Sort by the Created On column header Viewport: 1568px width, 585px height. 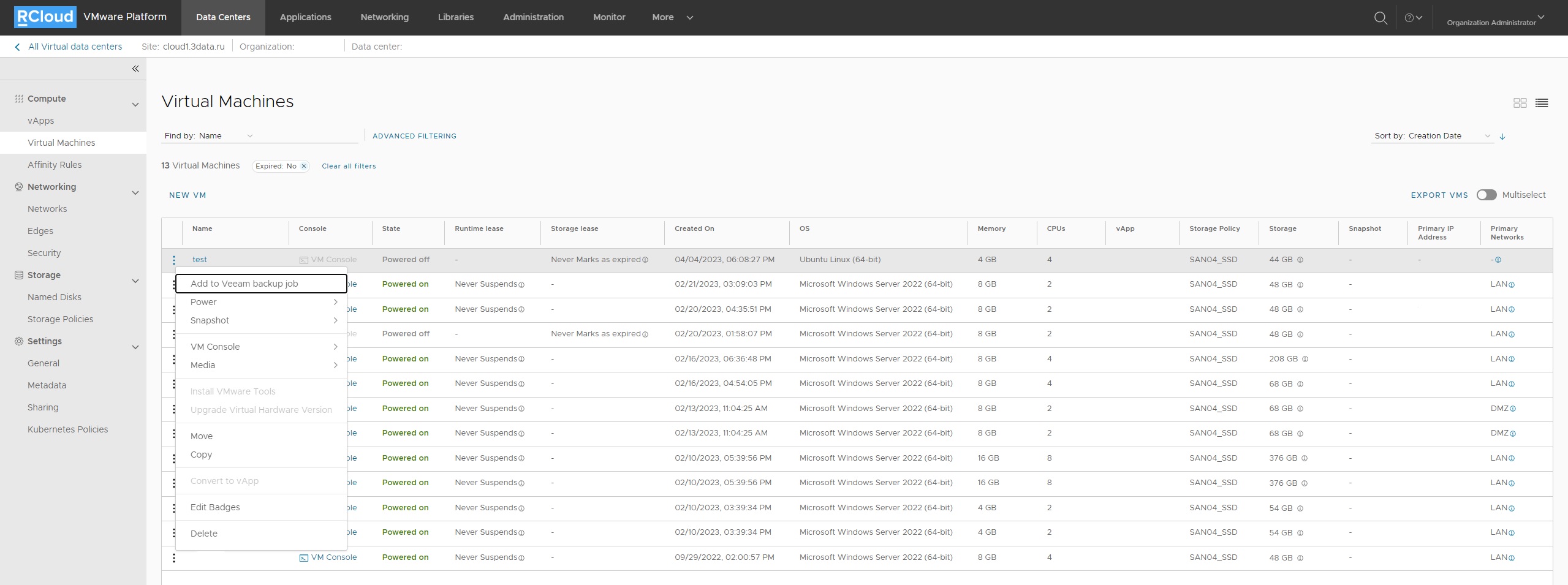click(694, 228)
